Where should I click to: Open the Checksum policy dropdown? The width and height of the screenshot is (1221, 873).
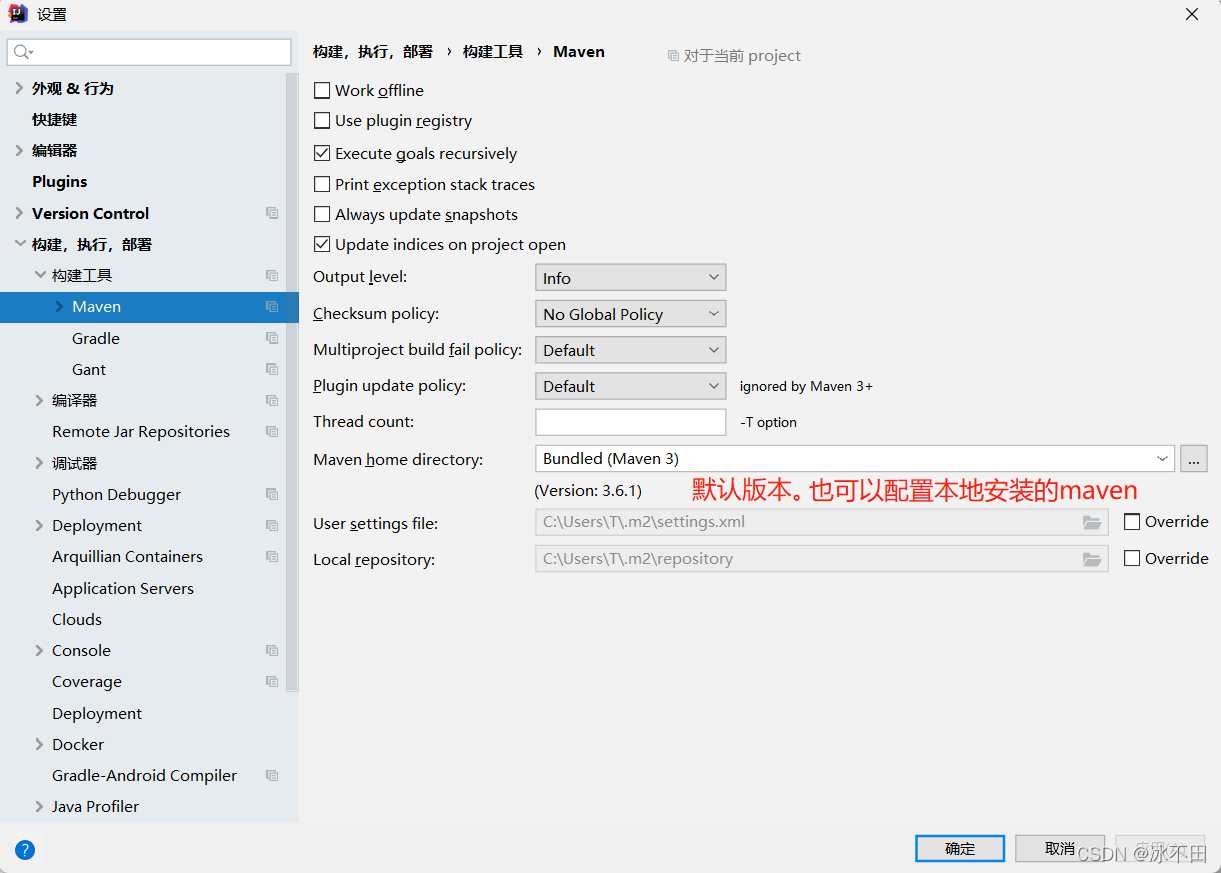coord(630,314)
